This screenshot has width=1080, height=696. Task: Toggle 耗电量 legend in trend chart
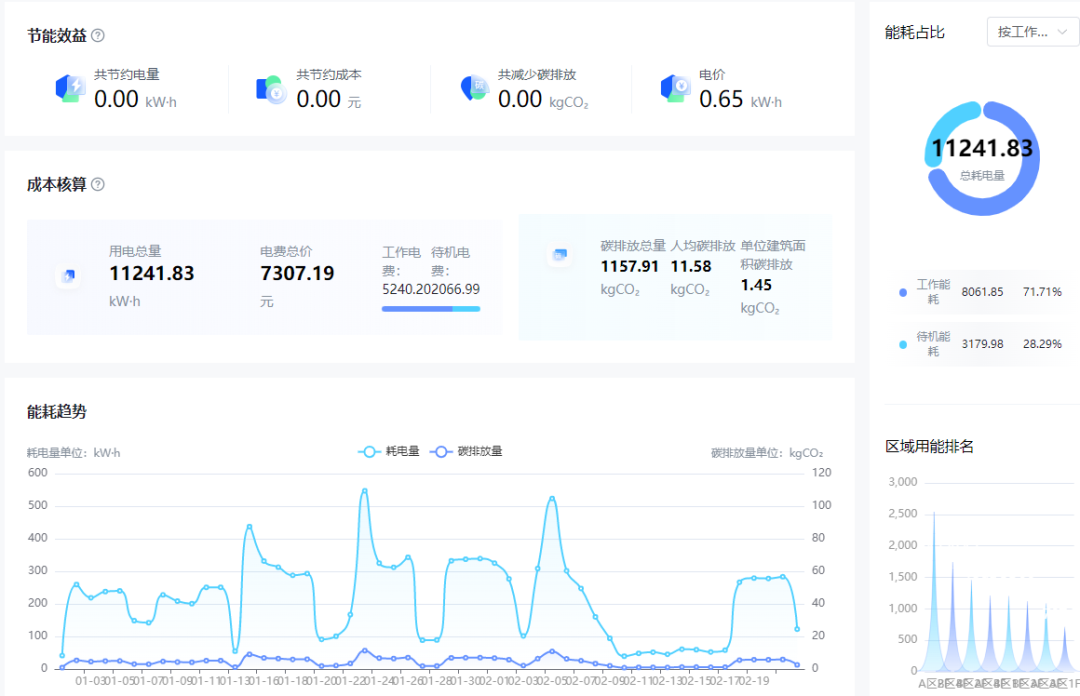389,451
